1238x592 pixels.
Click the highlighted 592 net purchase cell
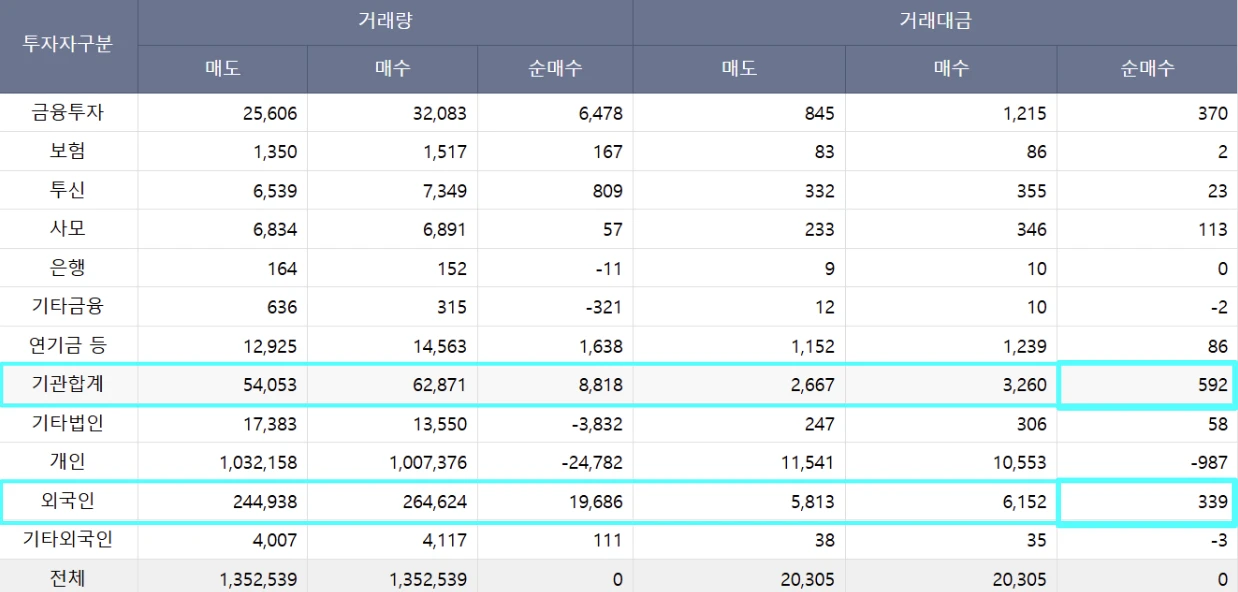(1147, 385)
